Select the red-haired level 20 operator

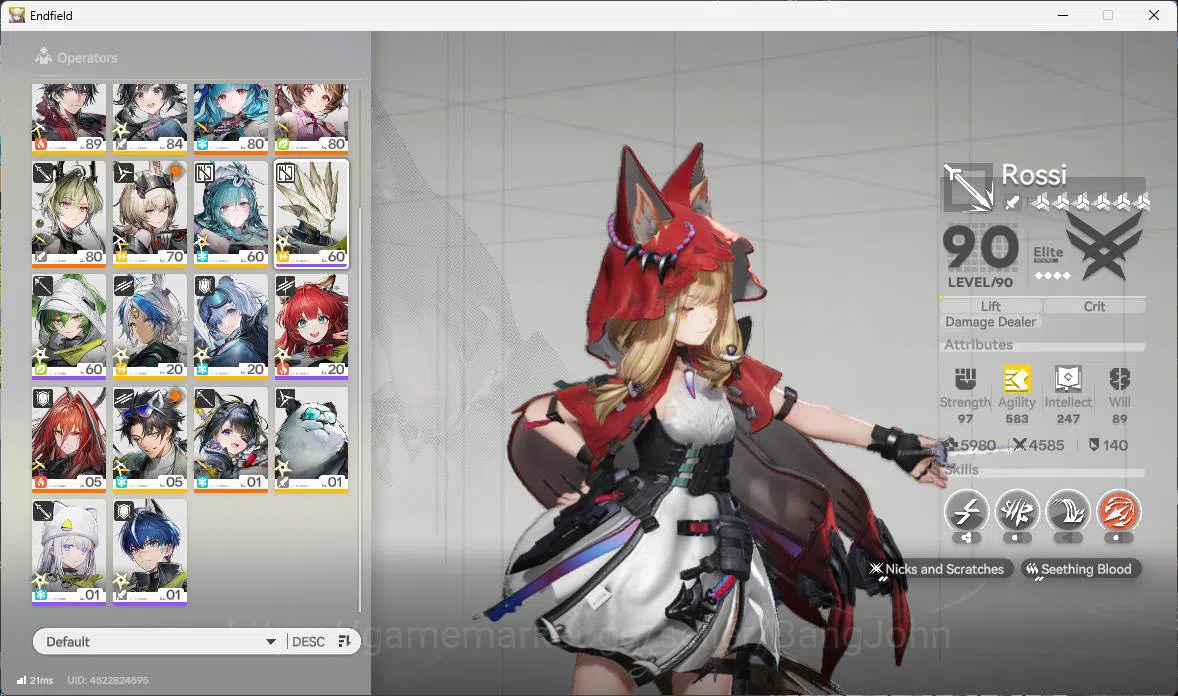click(x=312, y=326)
